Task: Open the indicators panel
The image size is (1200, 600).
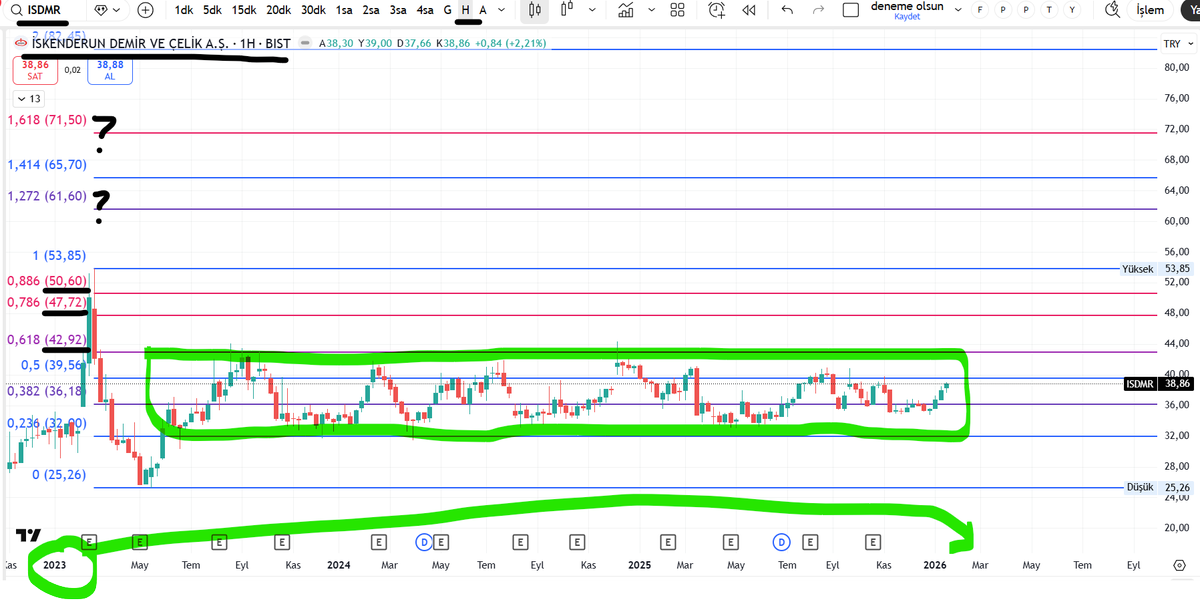Action: tap(627, 10)
